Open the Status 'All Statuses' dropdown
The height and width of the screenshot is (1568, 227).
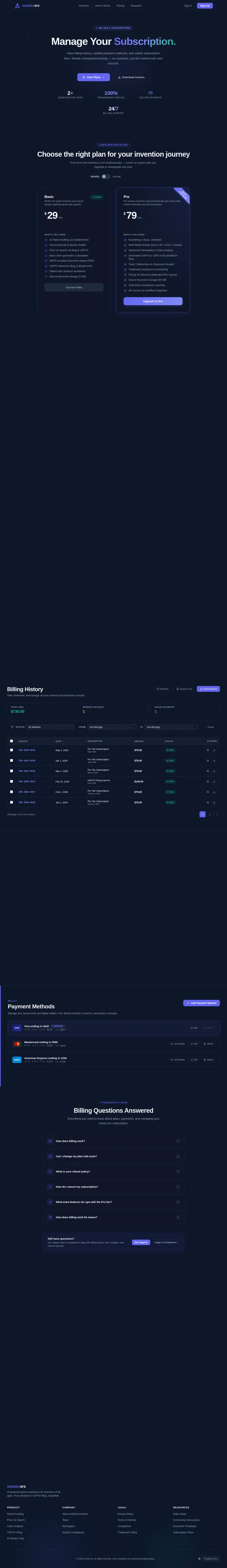50,727
